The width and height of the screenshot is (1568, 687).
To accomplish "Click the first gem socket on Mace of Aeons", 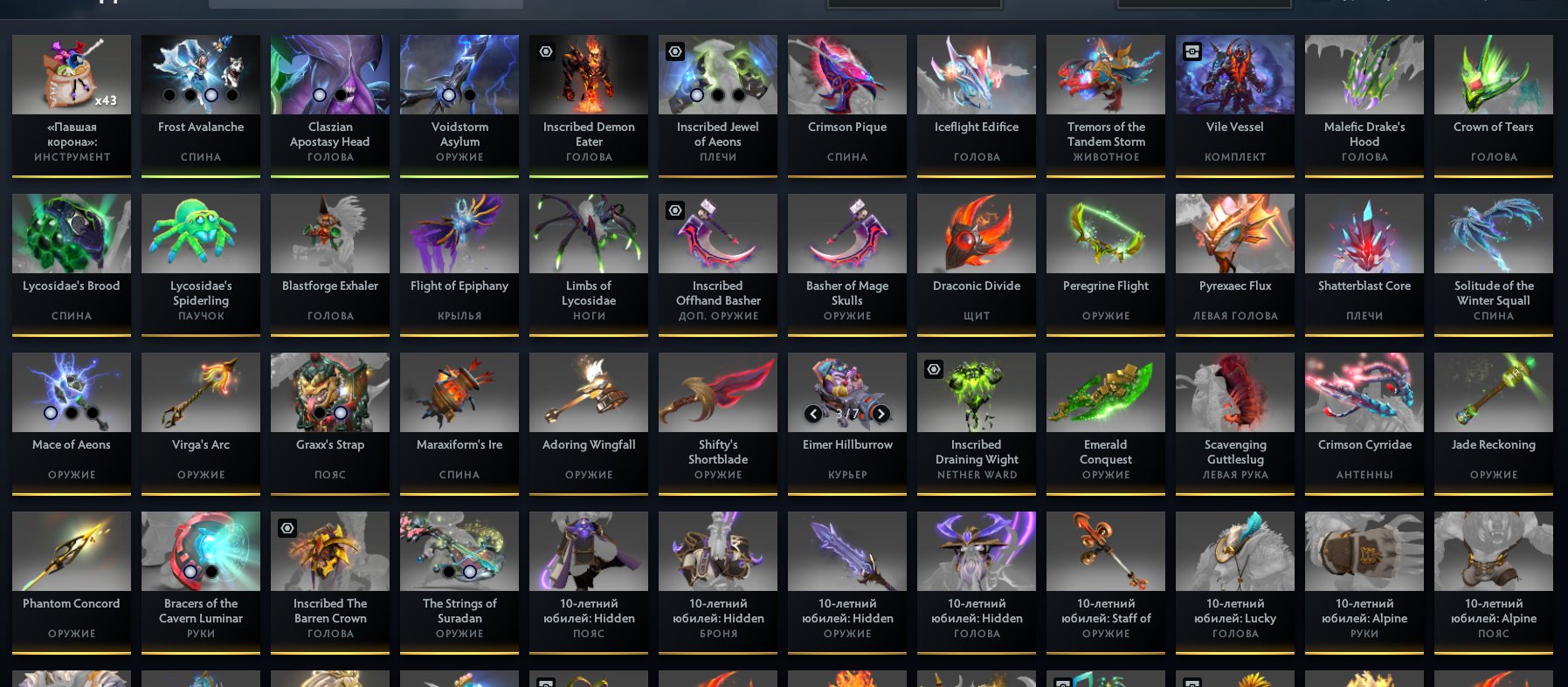I will [51, 413].
